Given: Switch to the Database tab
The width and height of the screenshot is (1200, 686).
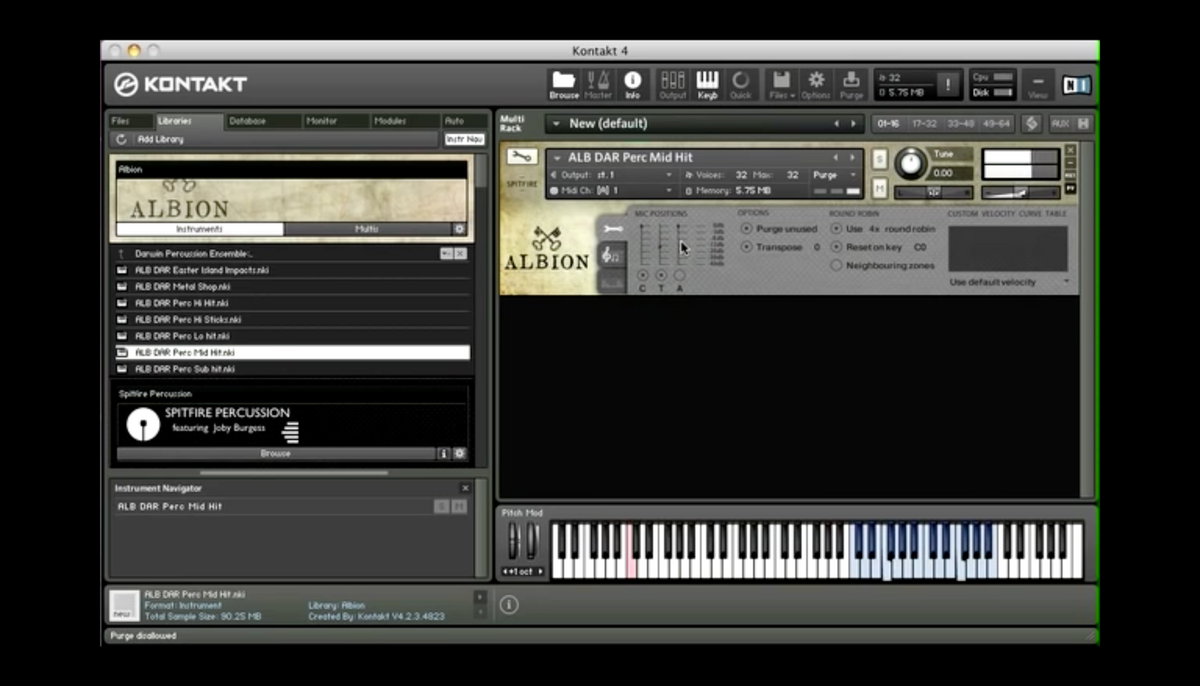Looking at the screenshot, I should [x=248, y=121].
